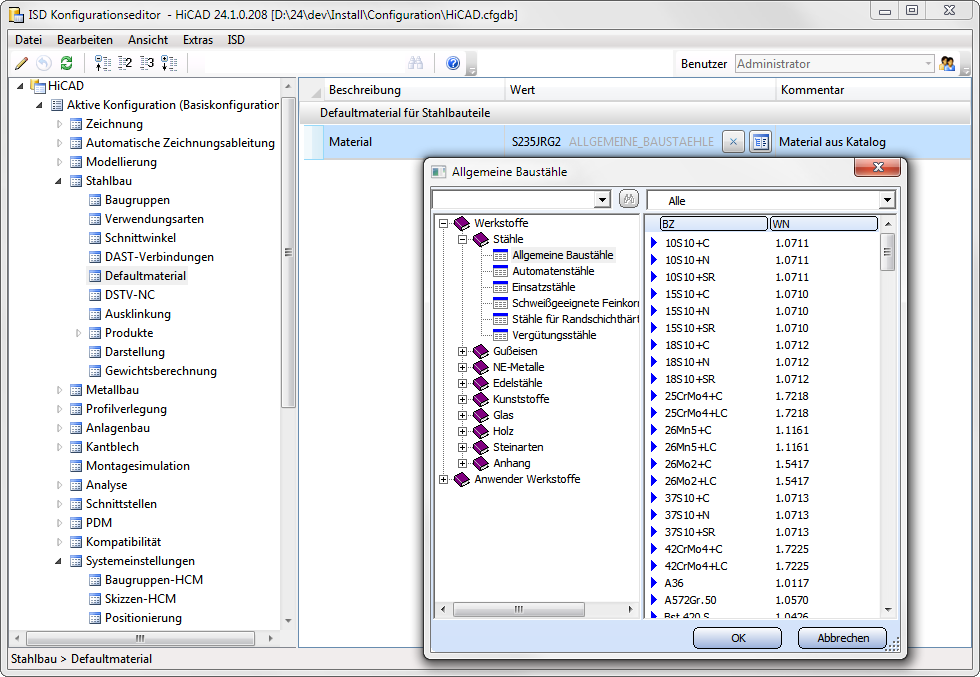
Task: Click the greyed-out undo arrow icon
Action: point(44,63)
